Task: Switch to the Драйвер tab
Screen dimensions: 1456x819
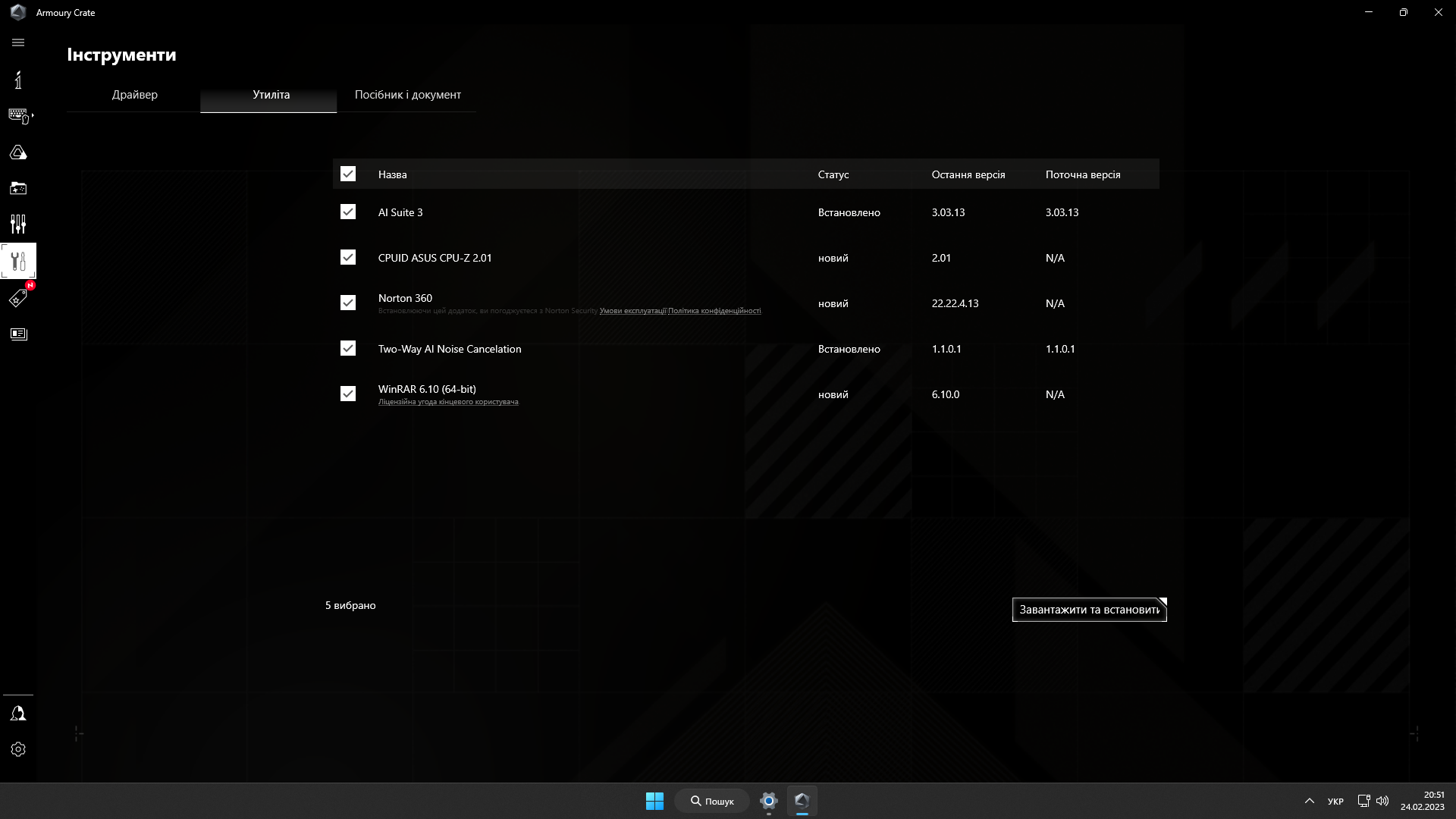Action: click(x=134, y=95)
